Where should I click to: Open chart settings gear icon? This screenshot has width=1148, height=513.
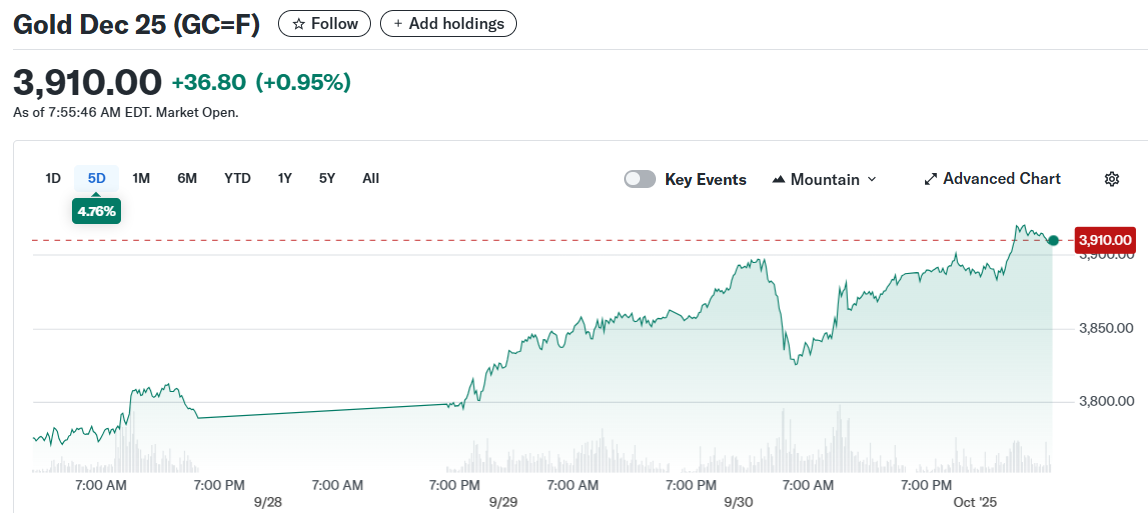tap(1111, 179)
